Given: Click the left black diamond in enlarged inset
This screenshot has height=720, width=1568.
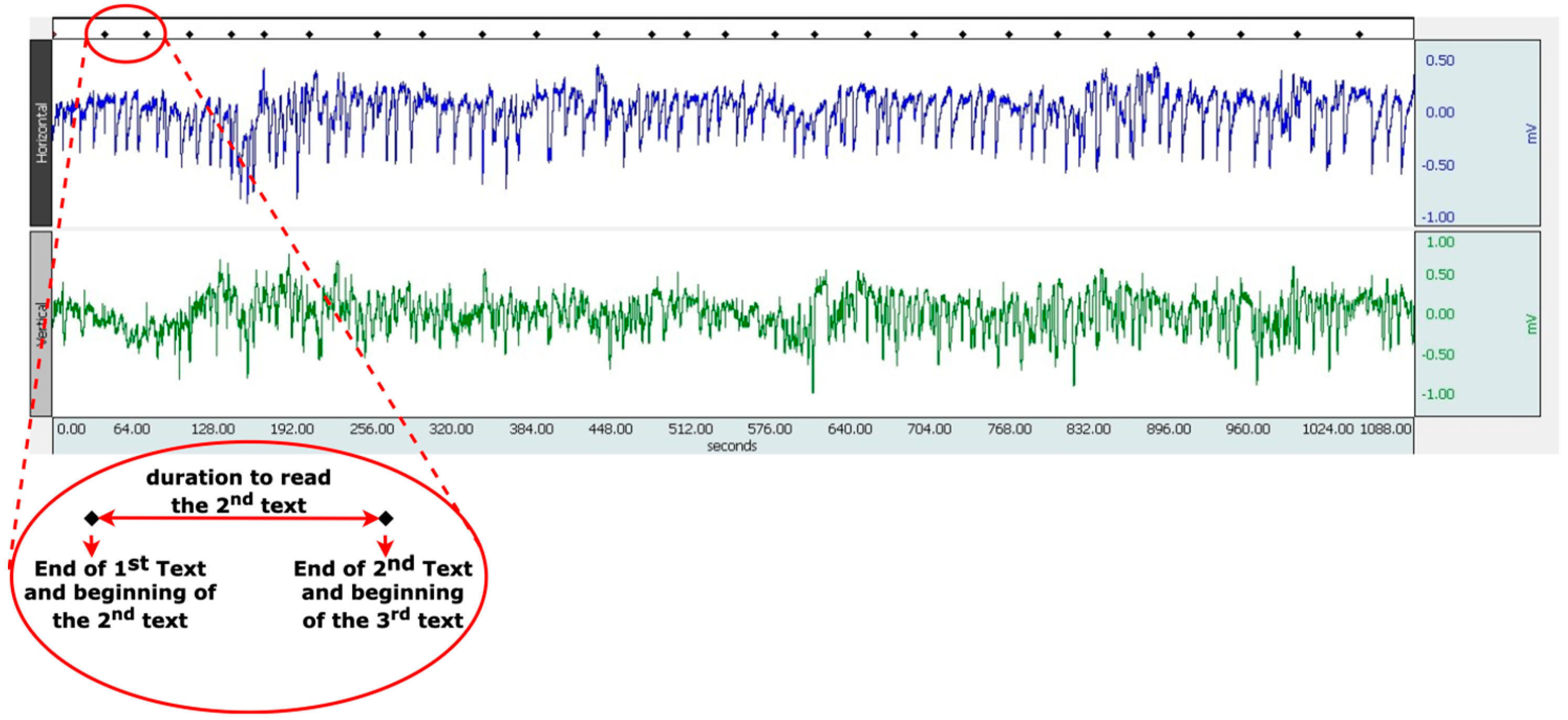Looking at the screenshot, I should coord(92,519).
